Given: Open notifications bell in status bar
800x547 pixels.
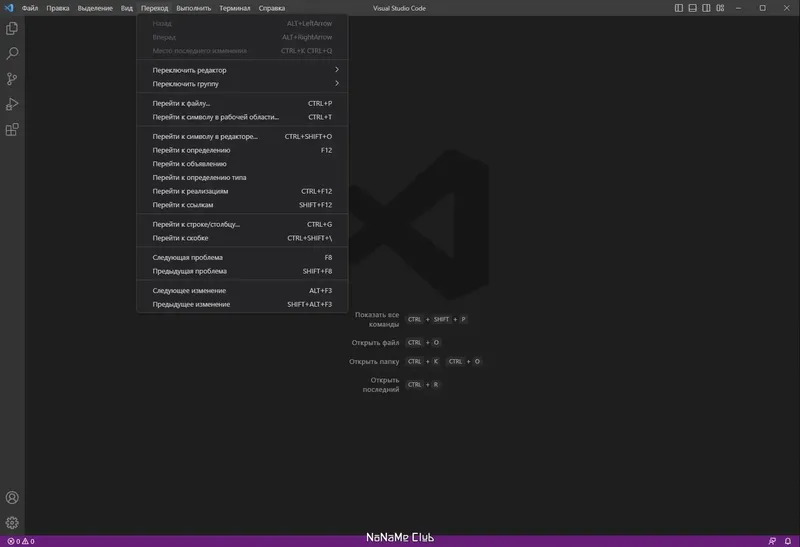Looking at the screenshot, I should click(788, 541).
